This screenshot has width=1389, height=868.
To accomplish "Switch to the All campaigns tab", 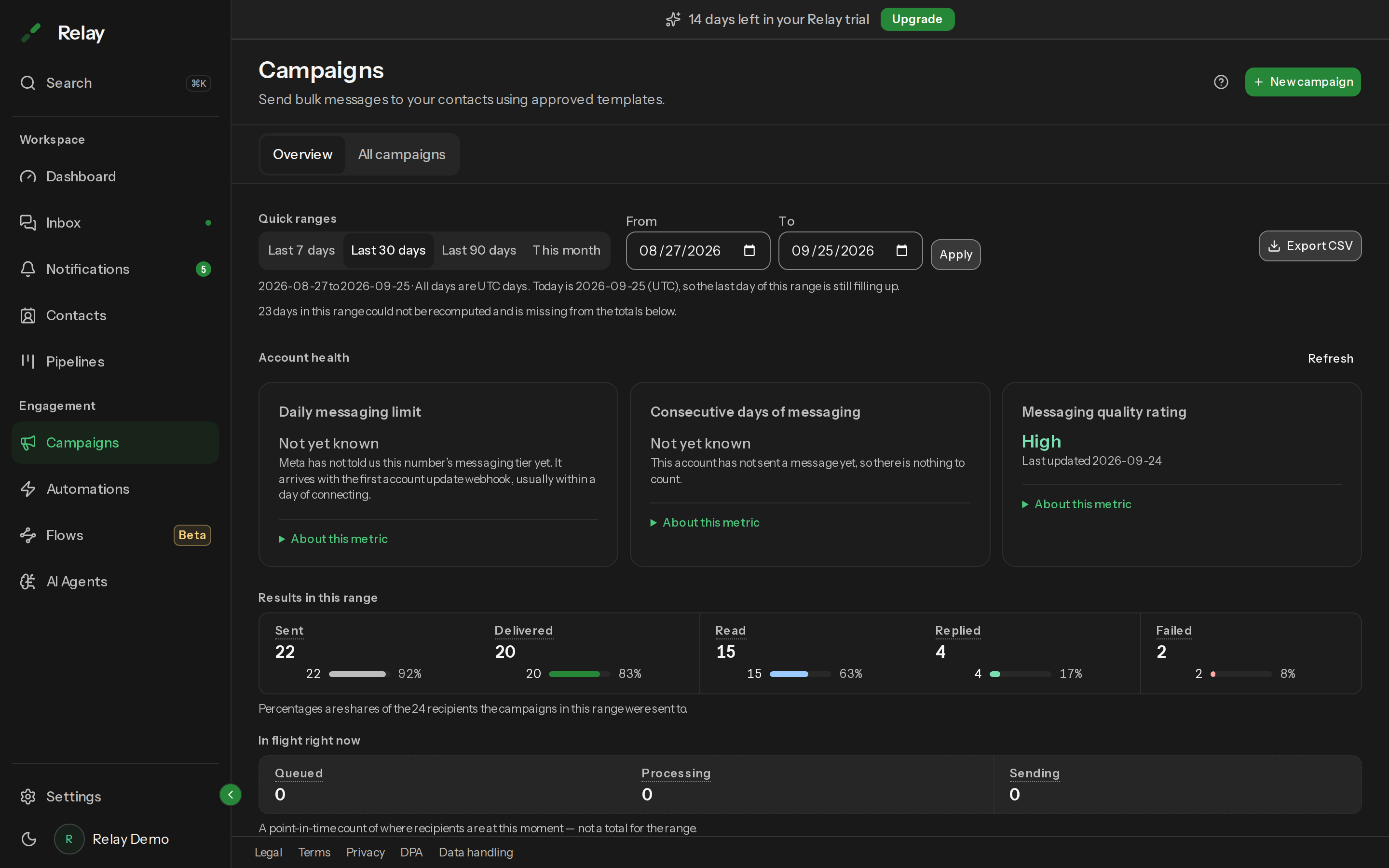I will (402, 154).
